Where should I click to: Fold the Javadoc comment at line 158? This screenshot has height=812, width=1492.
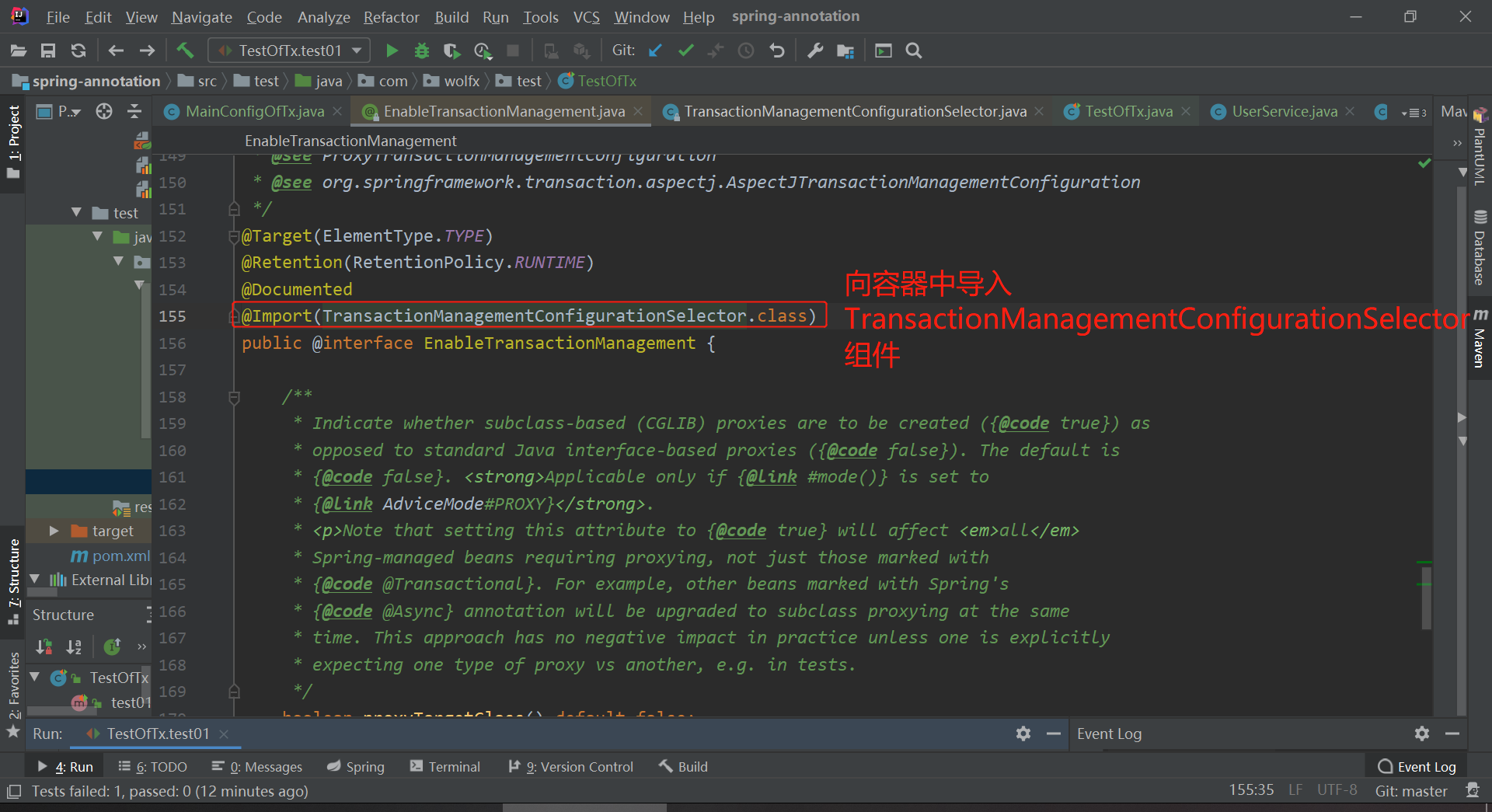[234, 397]
